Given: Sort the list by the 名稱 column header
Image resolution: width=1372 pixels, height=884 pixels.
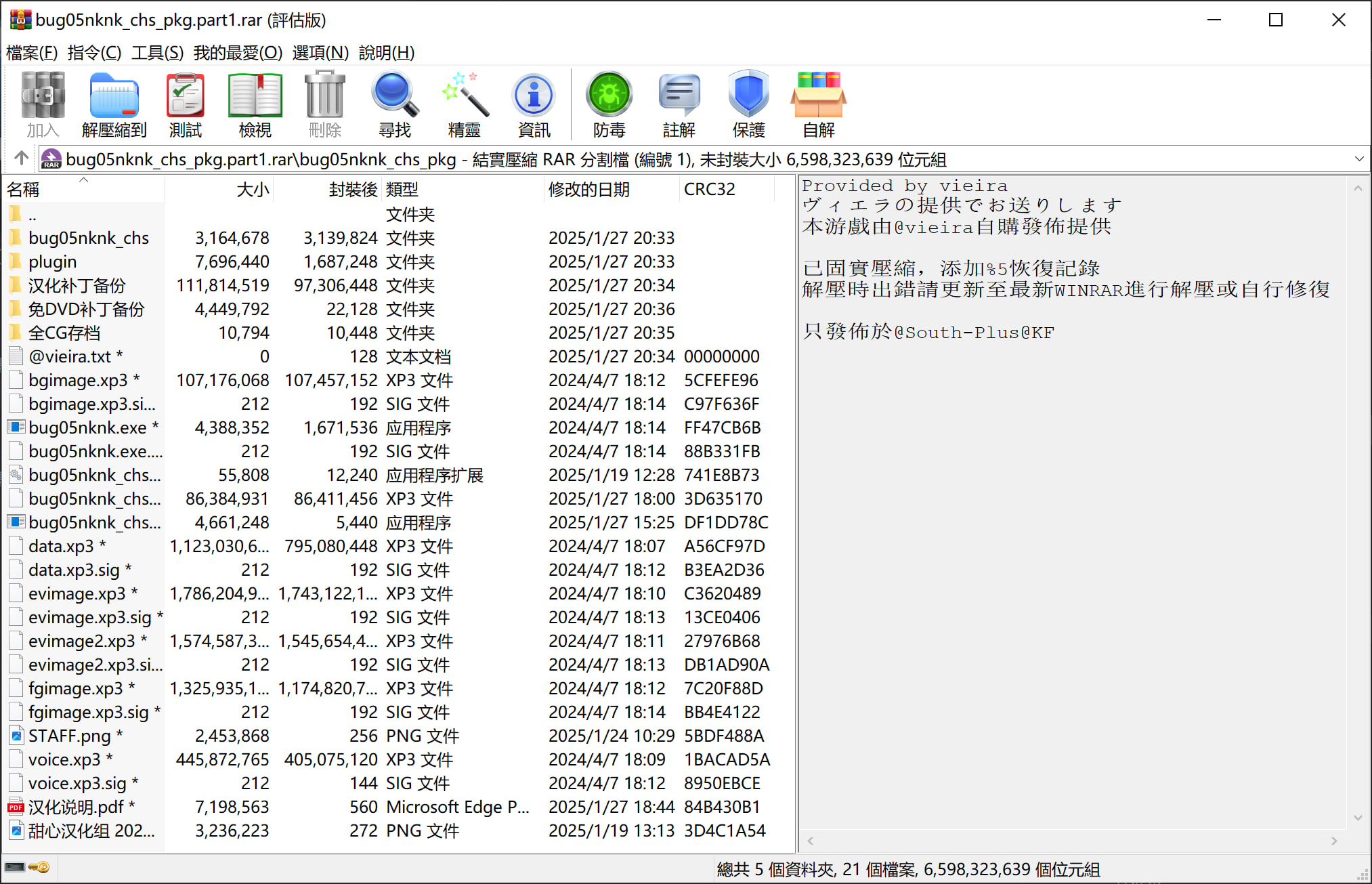Looking at the screenshot, I should (24, 190).
